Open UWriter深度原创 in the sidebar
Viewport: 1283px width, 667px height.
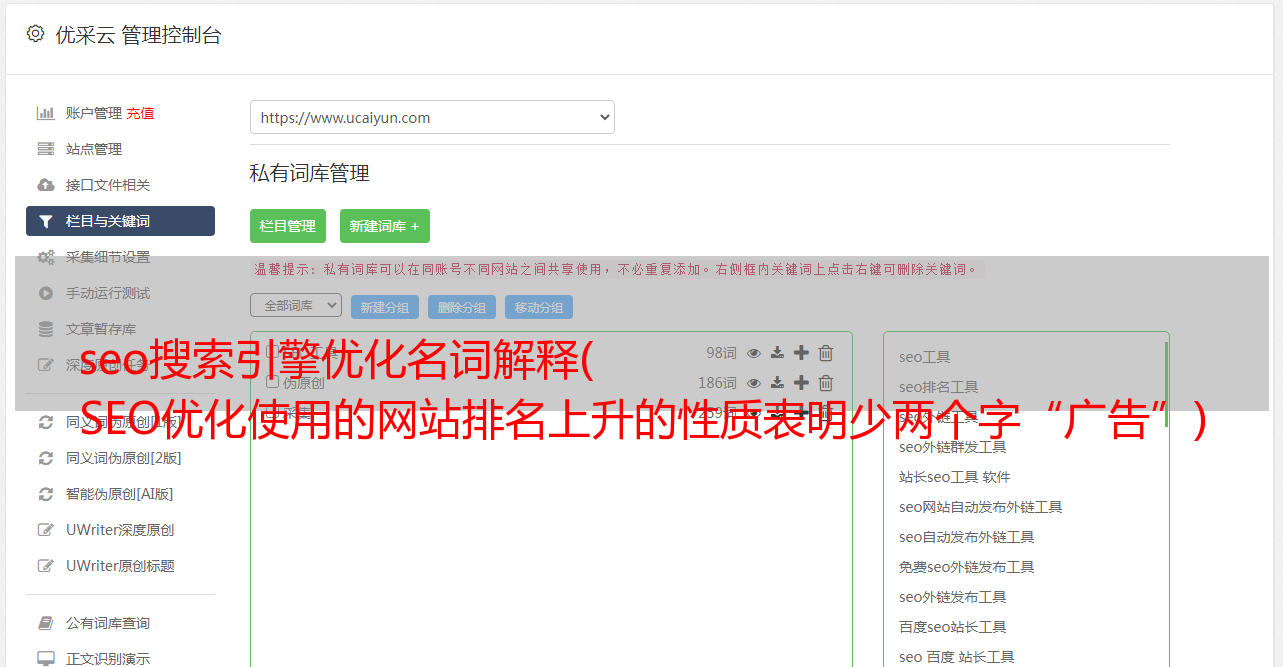point(120,530)
